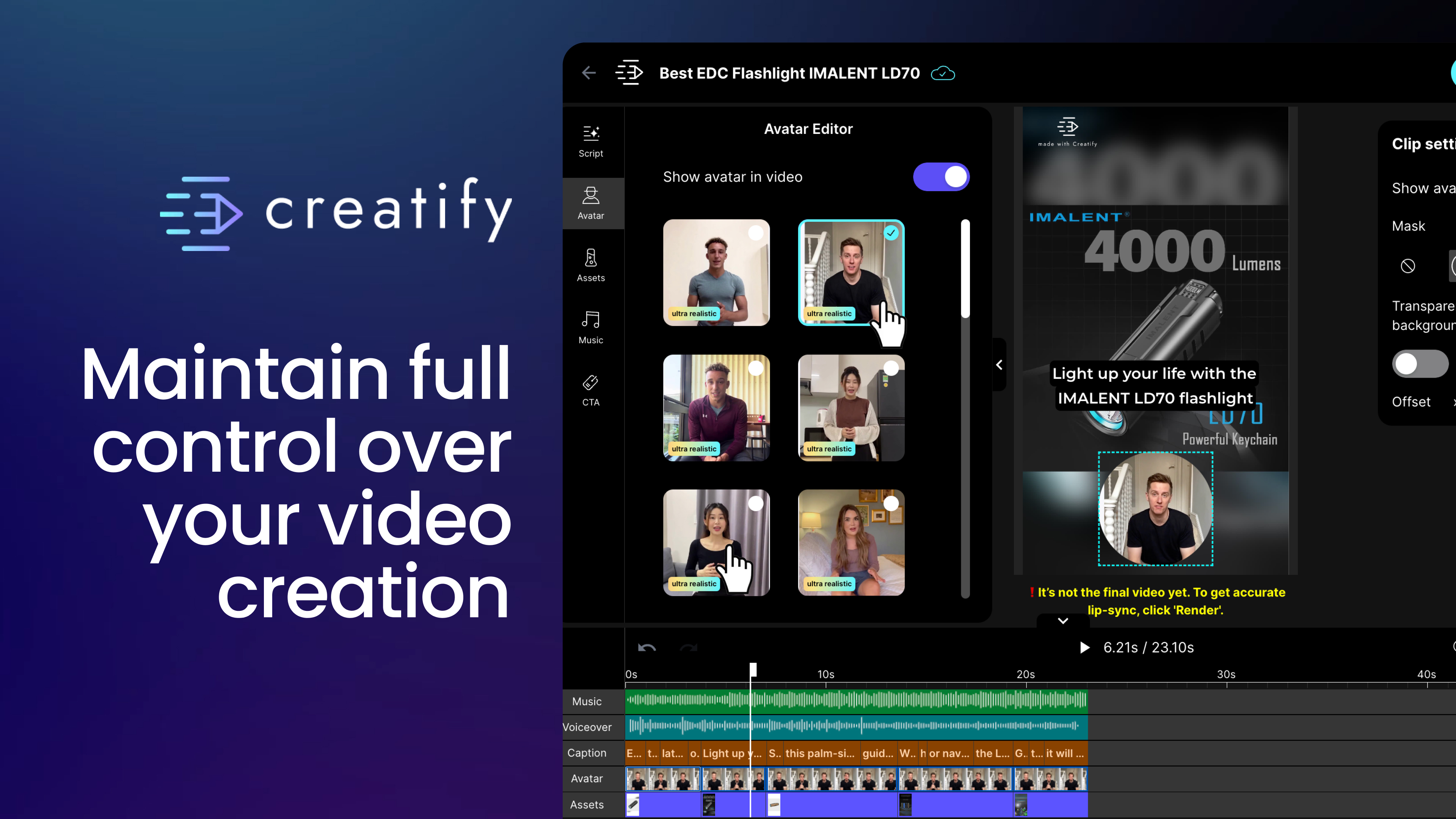1456x819 pixels.
Task: Click the undo icon above the timeline
Action: [x=646, y=648]
